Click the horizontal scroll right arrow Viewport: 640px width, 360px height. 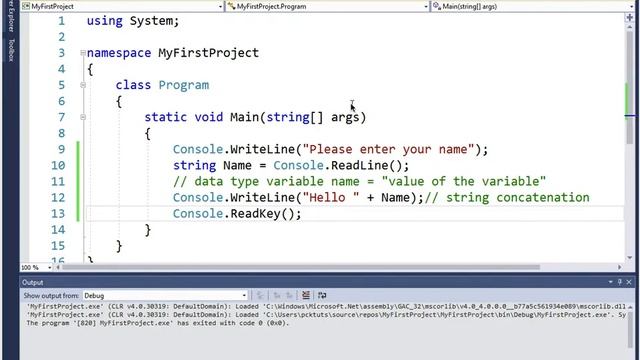pyautogui.click(x=620, y=267)
